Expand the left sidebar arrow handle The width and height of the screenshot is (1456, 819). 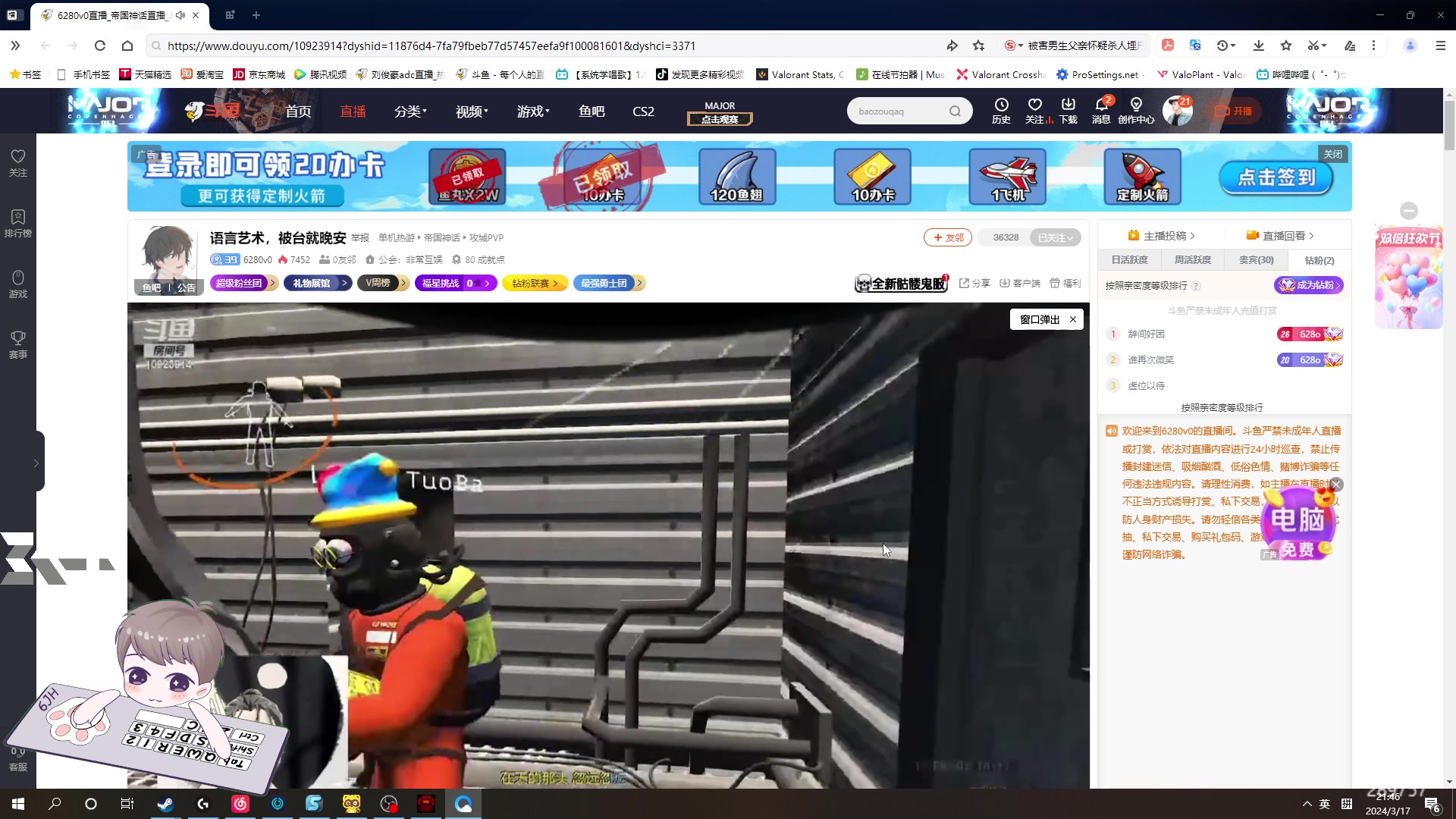36,463
